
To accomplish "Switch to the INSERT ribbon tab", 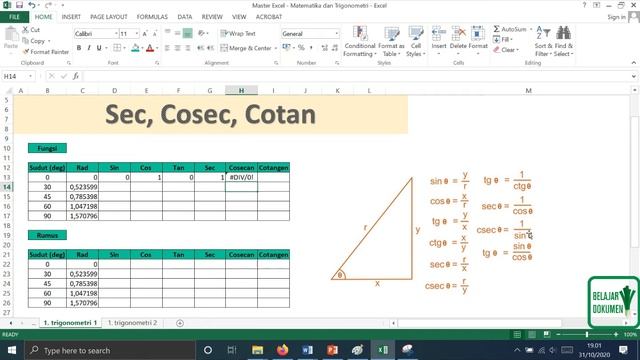I will click(x=71, y=17).
